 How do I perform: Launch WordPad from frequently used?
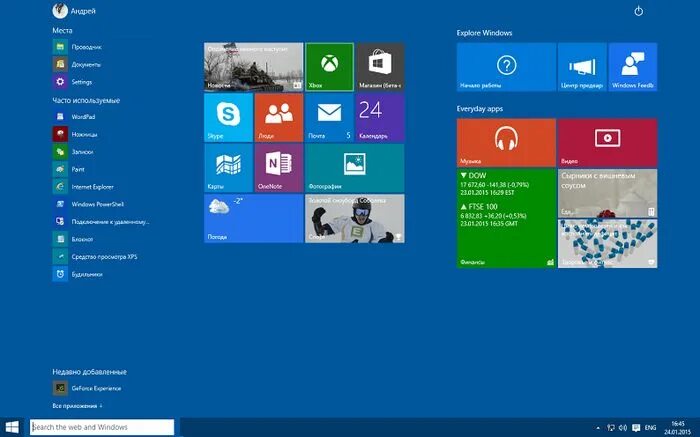click(75, 117)
